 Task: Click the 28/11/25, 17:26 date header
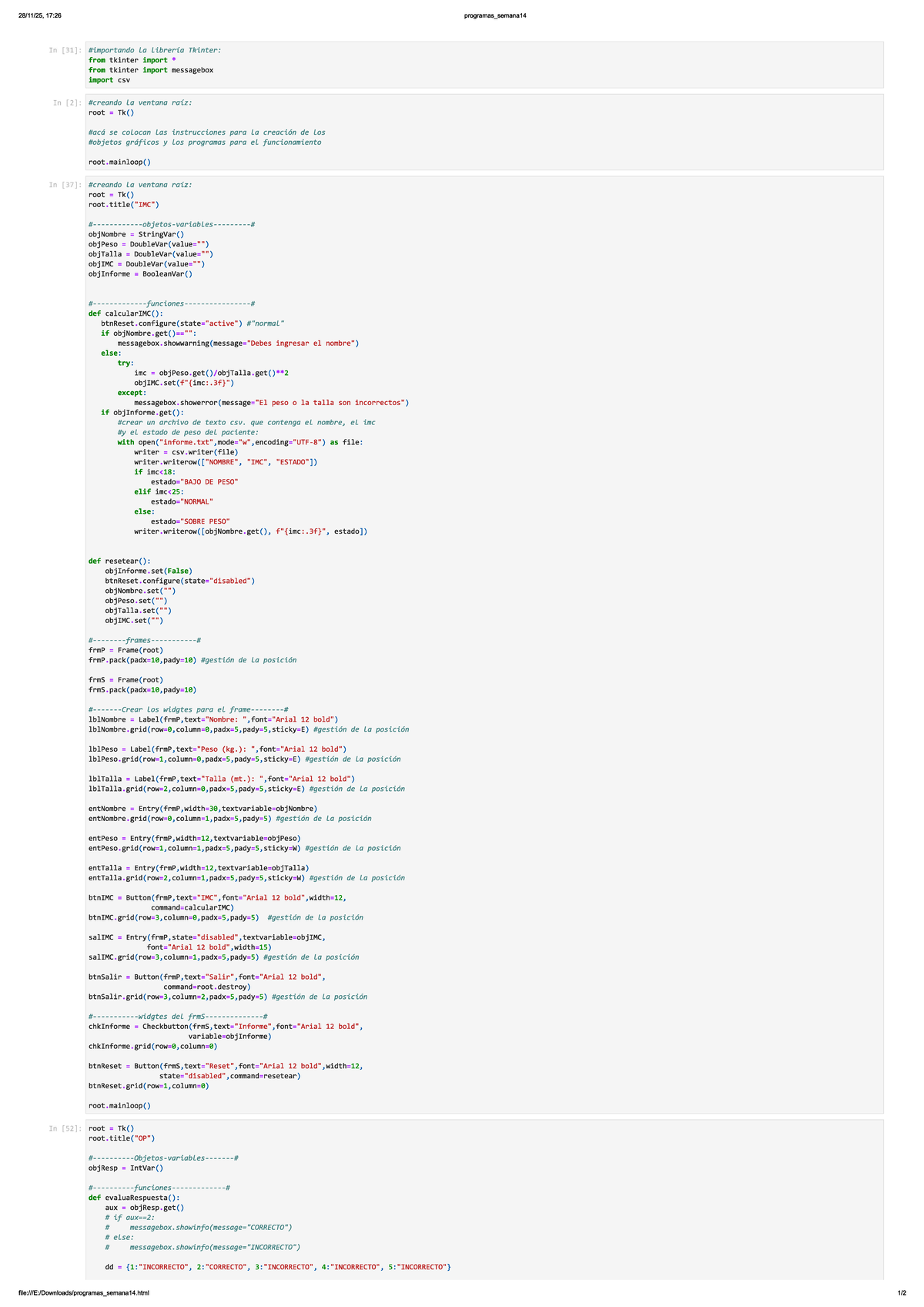tap(40, 15)
